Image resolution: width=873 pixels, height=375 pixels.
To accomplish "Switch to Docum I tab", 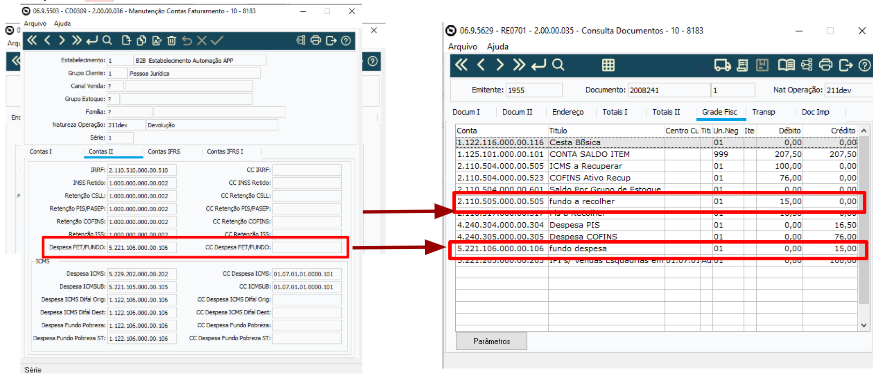I will tap(467, 112).
